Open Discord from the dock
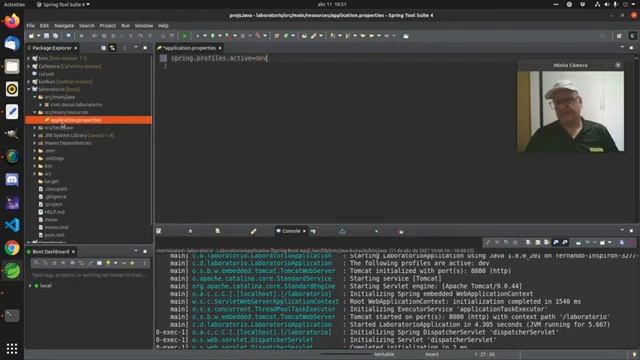640x360 pixels. [12, 180]
